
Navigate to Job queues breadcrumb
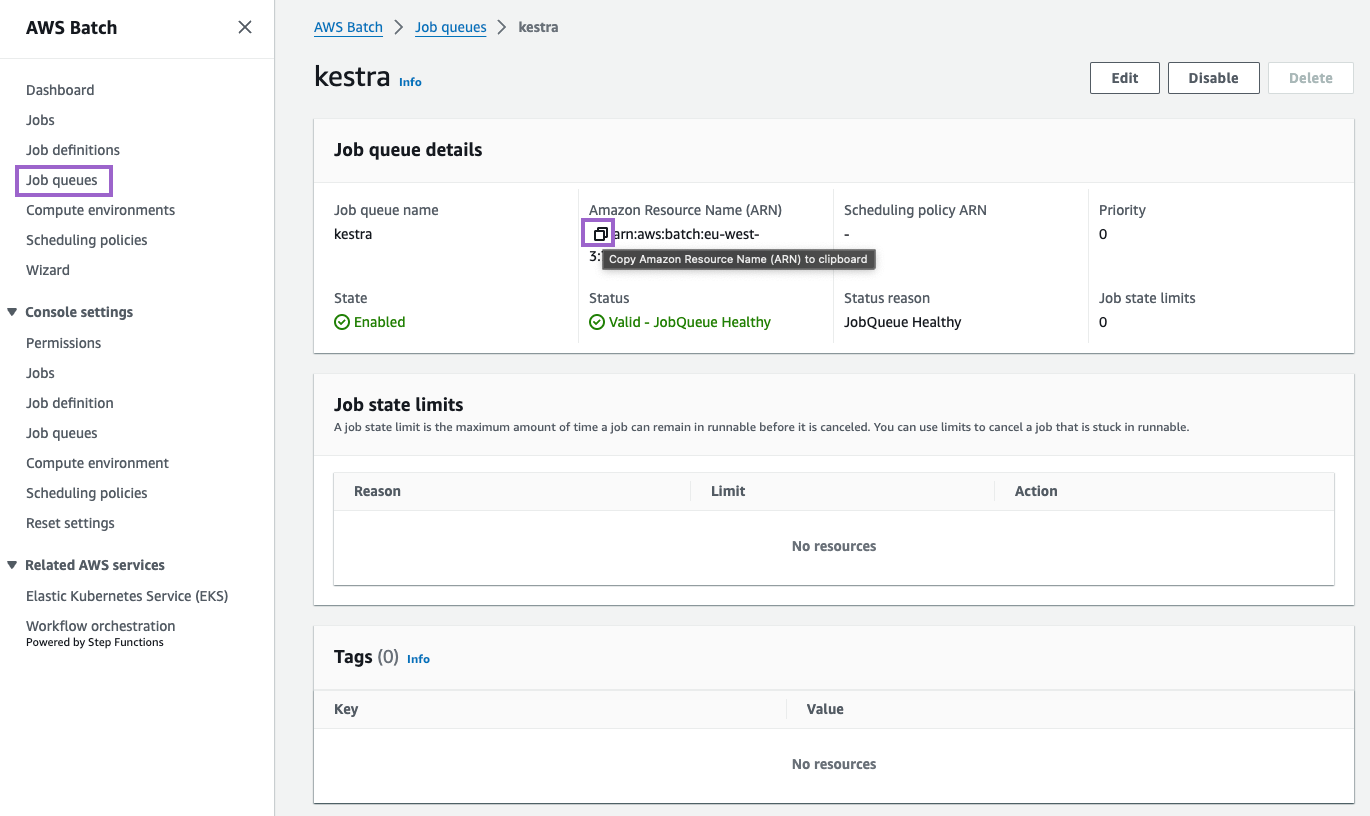coord(450,27)
